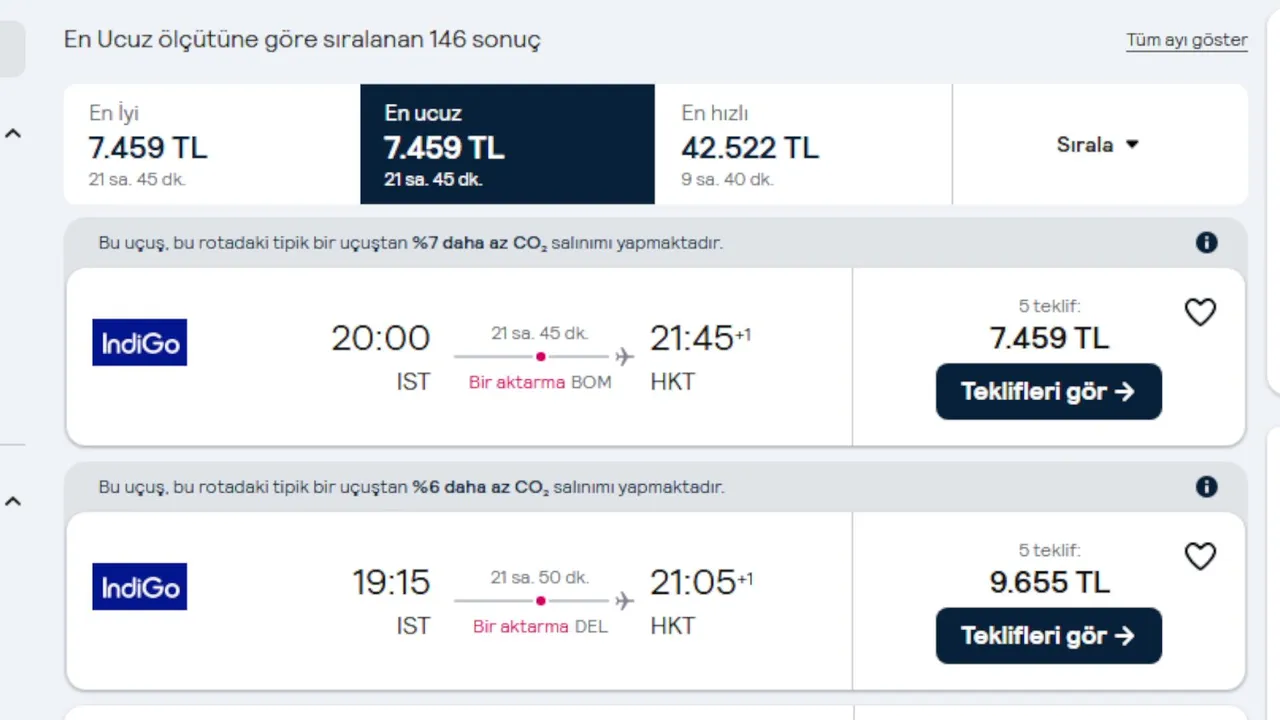Open CO2 info icon on second flight
The height and width of the screenshot is (720, 1280).
1207,487
